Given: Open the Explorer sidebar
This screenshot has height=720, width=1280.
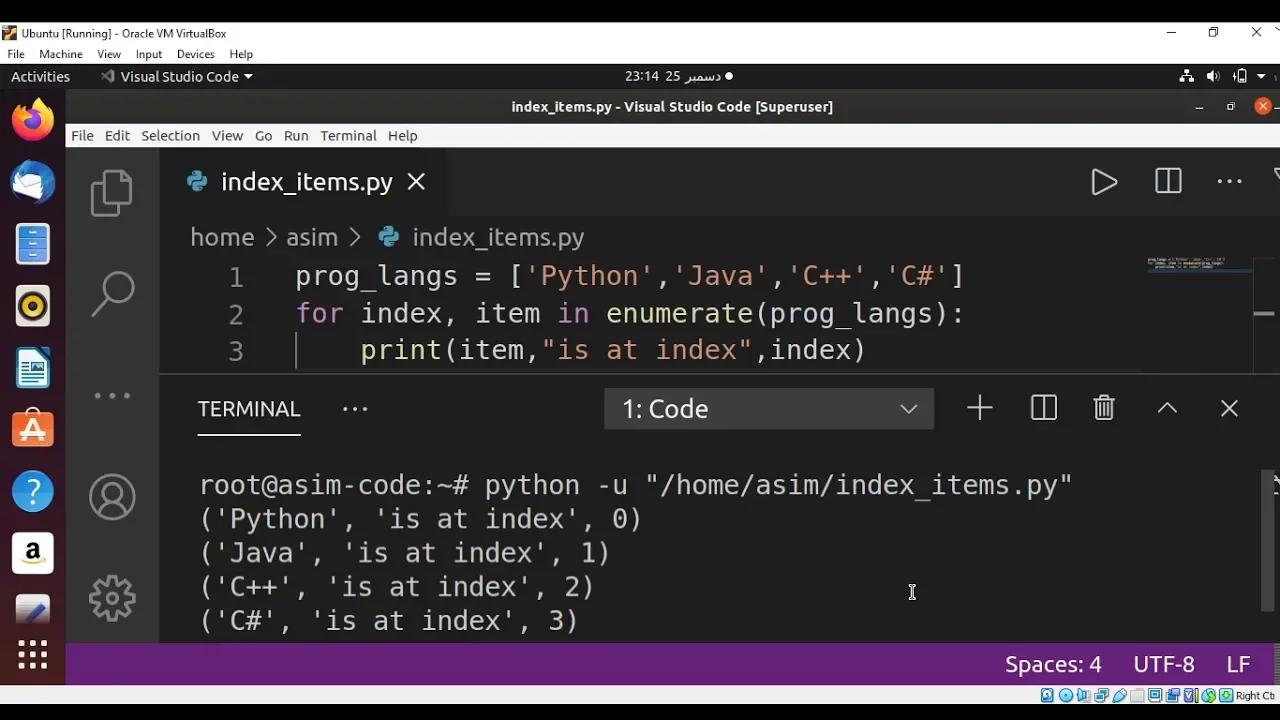Looking at the screenshot, I should tap(111, 192).
